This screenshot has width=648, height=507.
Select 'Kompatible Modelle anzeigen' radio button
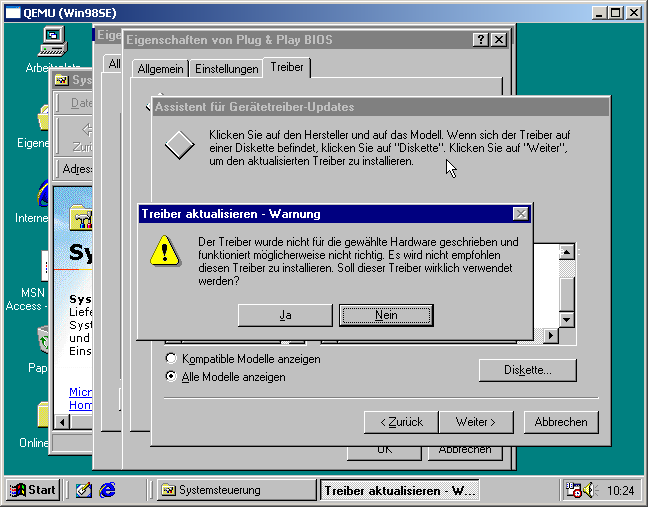(172, 358)
